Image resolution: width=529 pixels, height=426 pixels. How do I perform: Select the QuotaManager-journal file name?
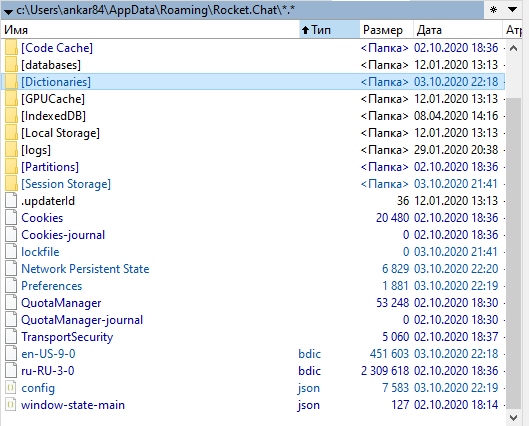82,320
